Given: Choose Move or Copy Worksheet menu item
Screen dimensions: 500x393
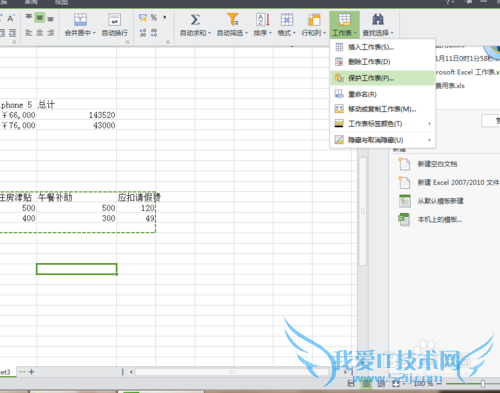Looking at the screenshot, I should click(383, 109).
